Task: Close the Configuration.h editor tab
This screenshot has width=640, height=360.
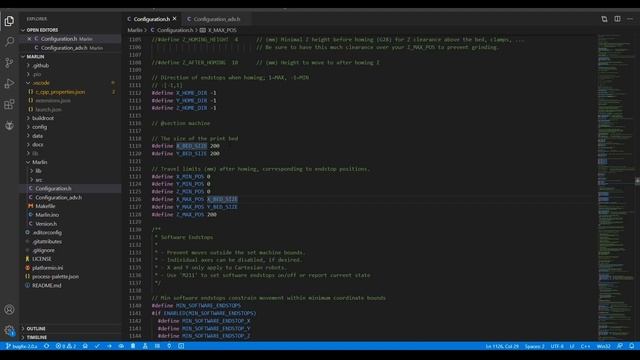Action: coord(175,19)
